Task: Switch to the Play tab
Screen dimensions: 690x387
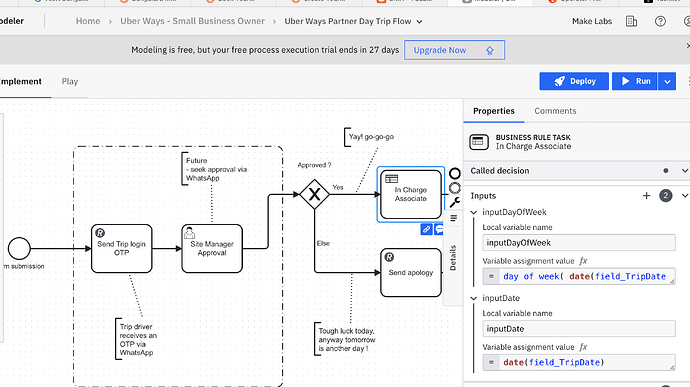Action: 70,81
